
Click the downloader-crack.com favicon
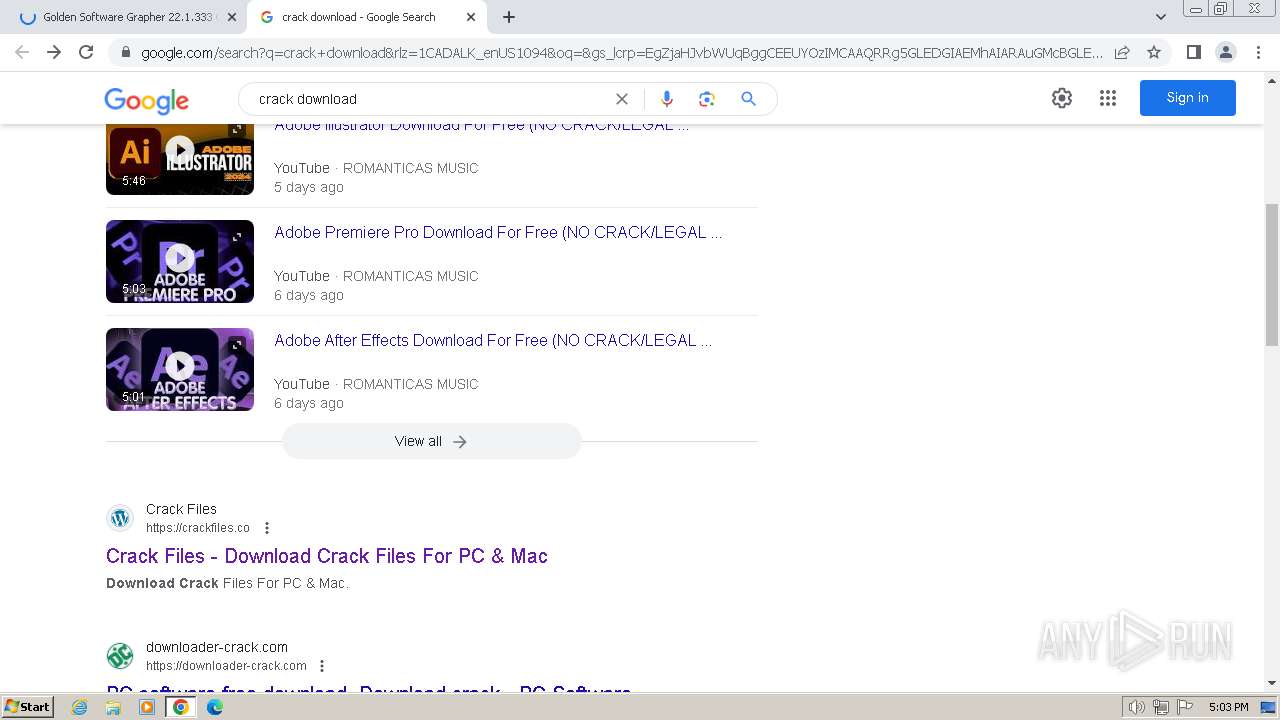(x=120, y=656)
